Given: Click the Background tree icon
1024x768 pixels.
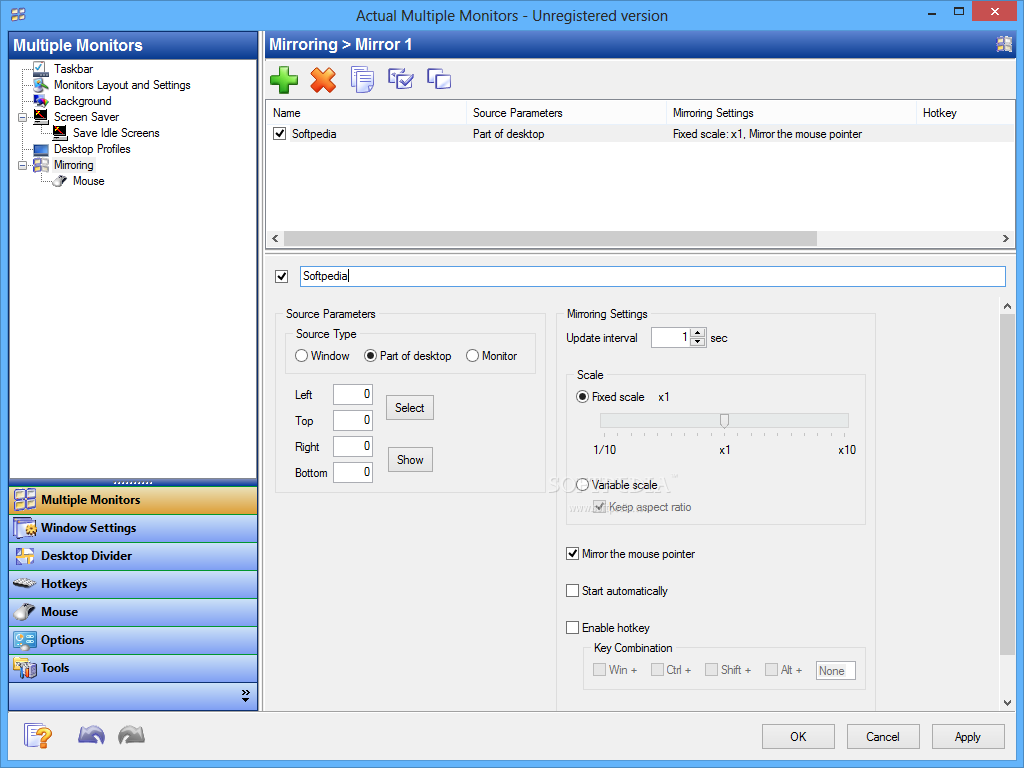Looking at the screenshot, I should 40,101.
